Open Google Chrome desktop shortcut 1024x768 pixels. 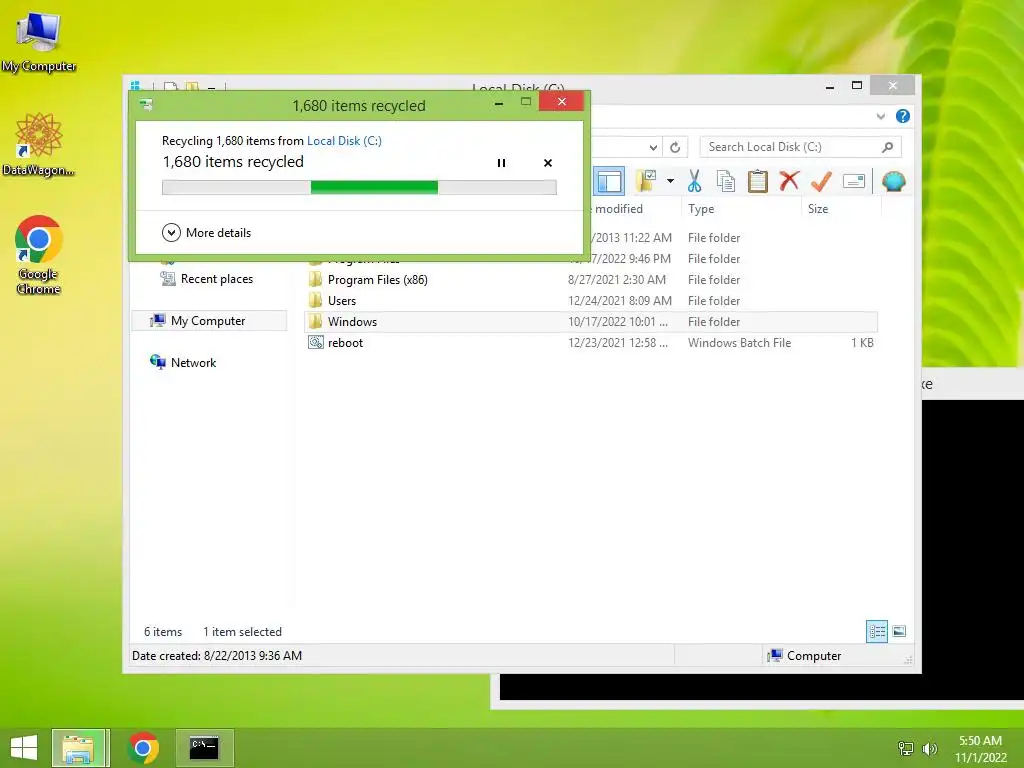[x=39, y=255]
